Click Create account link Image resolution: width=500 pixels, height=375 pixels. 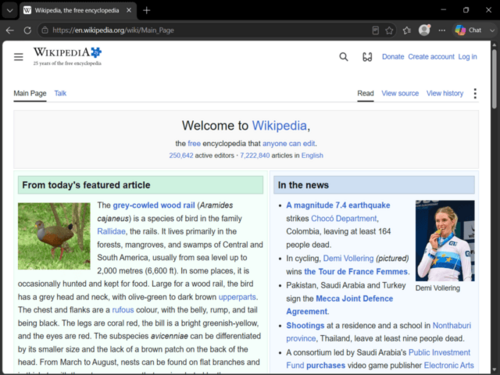431,57
